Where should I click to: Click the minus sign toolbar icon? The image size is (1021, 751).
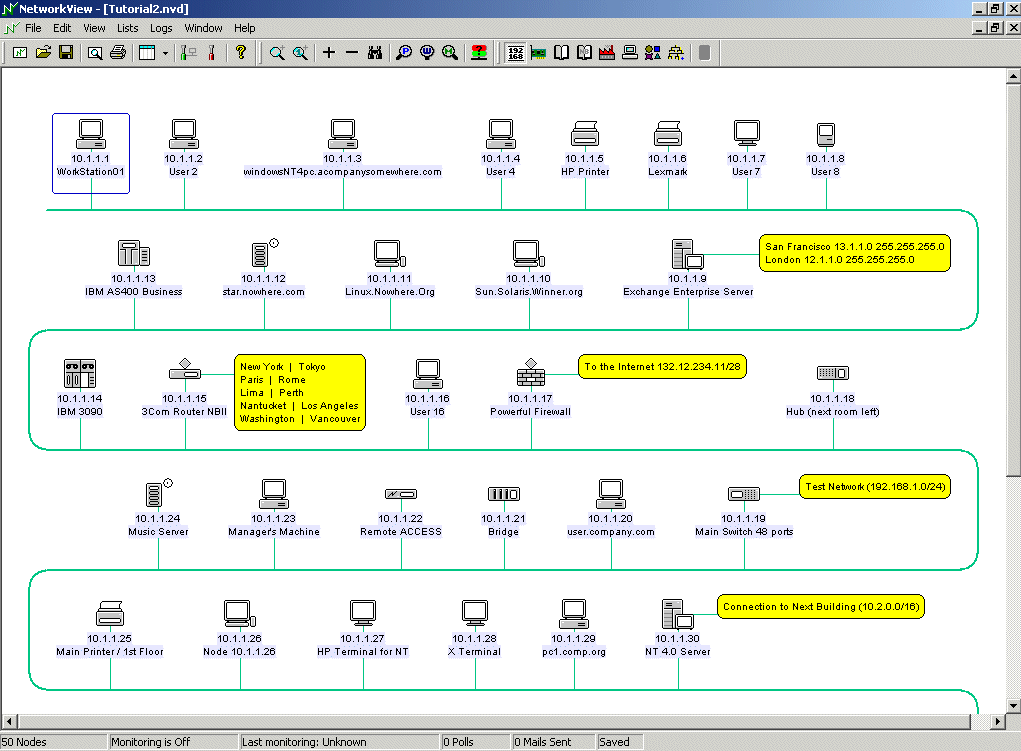(351, 53)
